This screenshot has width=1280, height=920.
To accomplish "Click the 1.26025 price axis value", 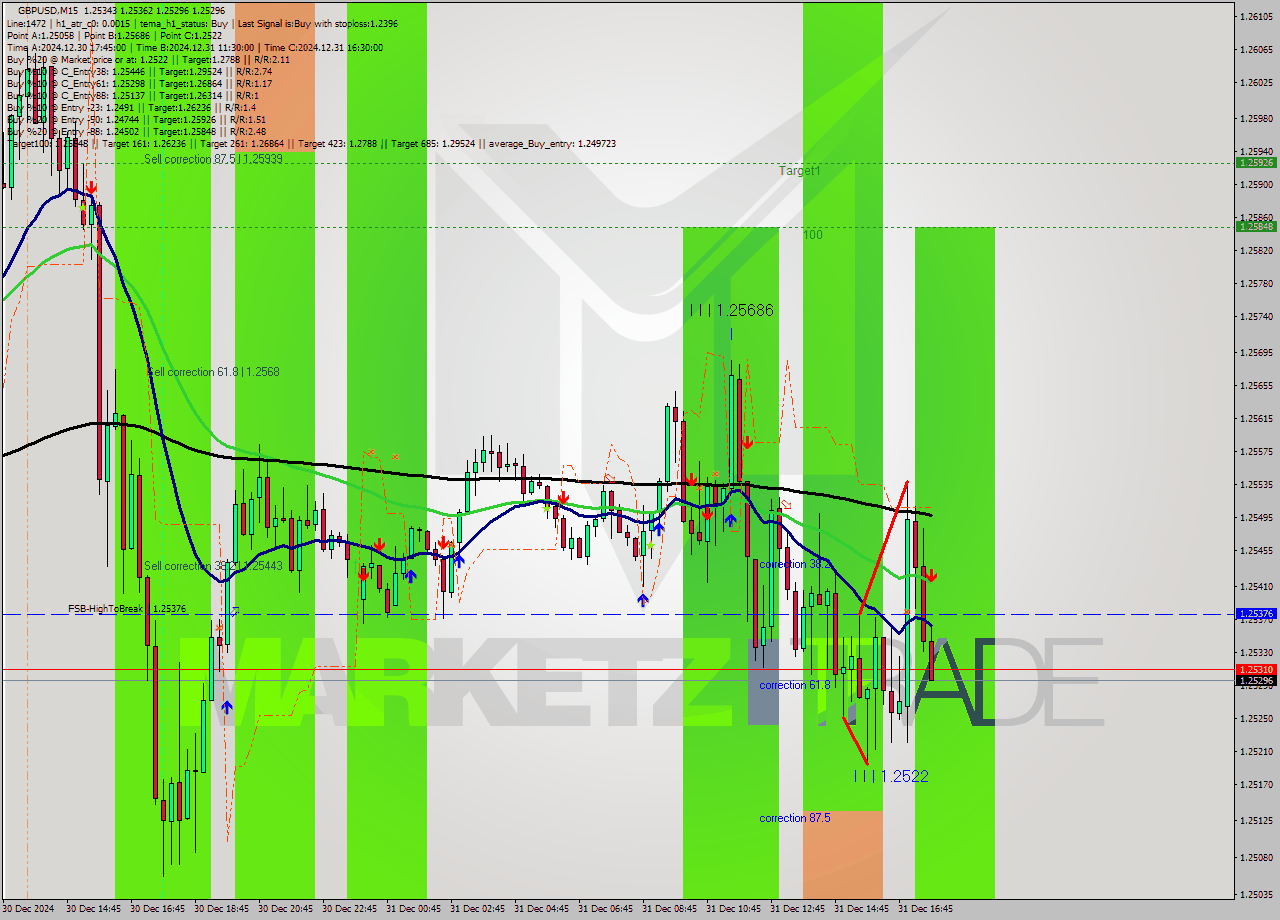I will click(1256, 82).
